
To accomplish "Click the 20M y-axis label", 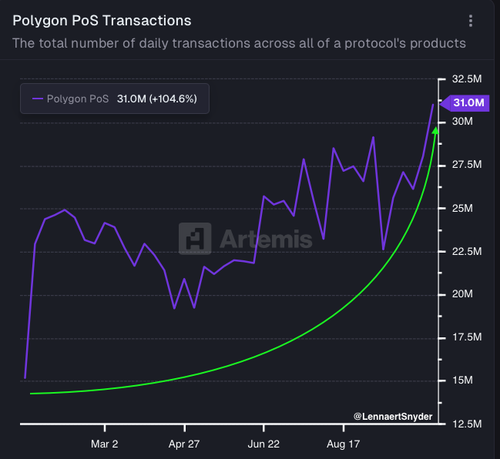I will click(x=462, y=294).
